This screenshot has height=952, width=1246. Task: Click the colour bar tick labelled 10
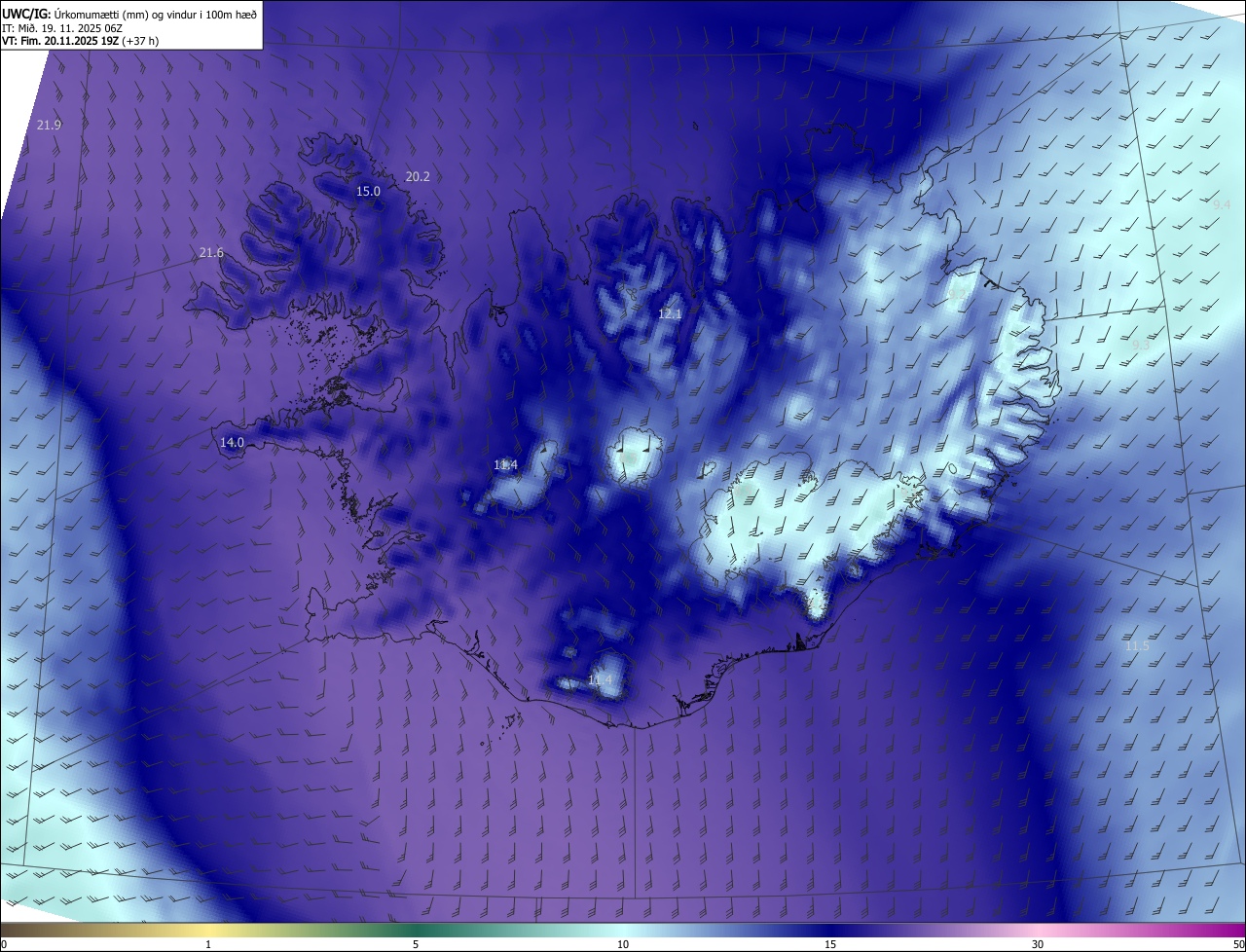[623, 944]
